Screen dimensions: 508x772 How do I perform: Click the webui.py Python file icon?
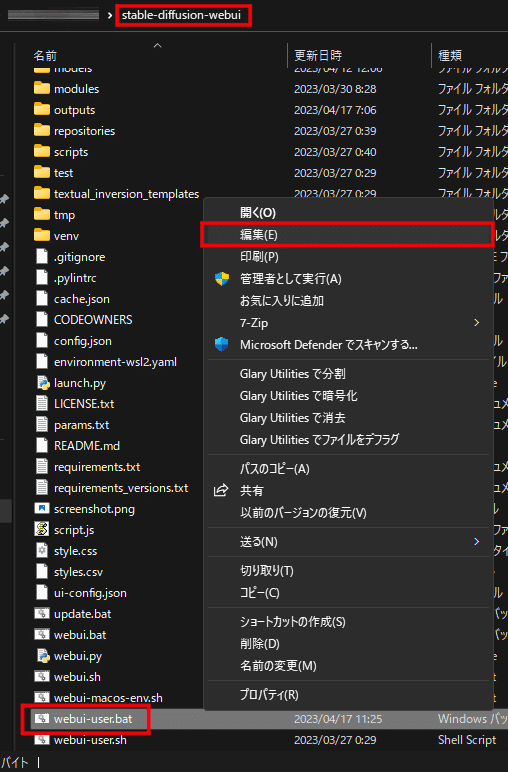[42, 655]
